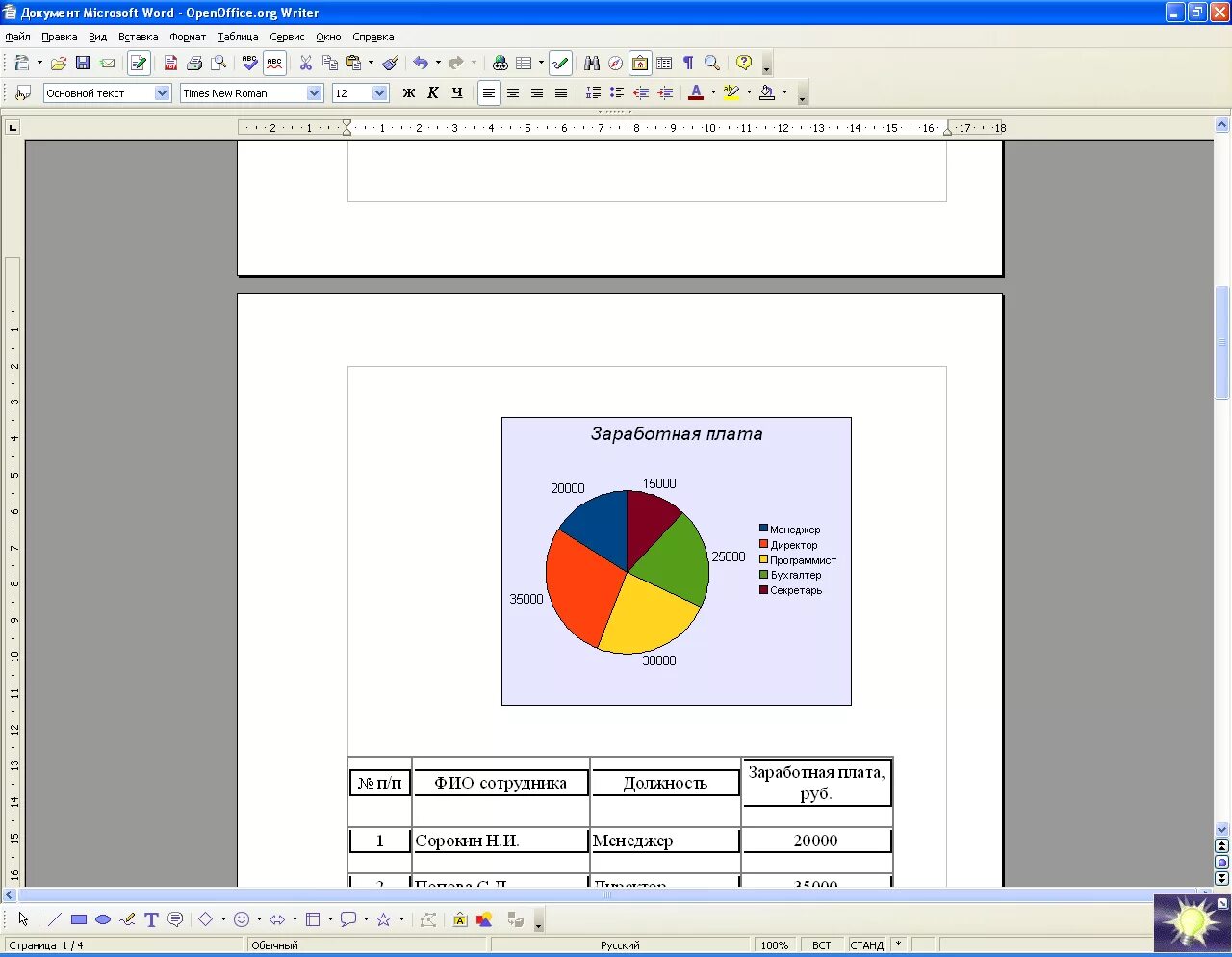The width and height of the screenshot is (1232, 957).
Task: Export directly as PDF icon
Action: tap(170, 64)
